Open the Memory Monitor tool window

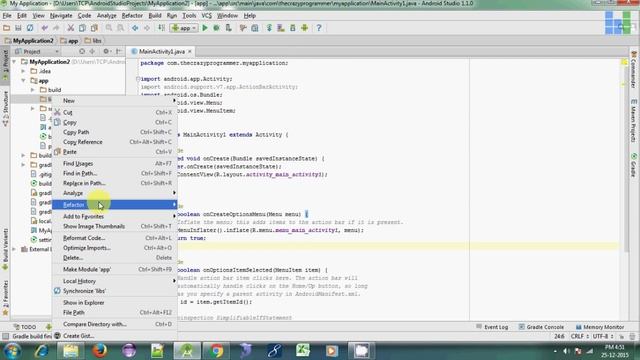600,327
